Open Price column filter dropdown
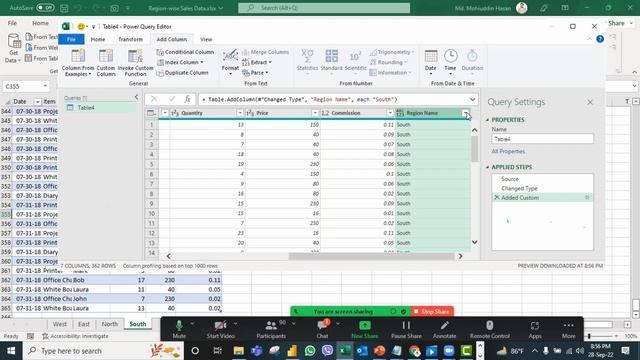This screenshot has height=360, width=640. tap(315, 113)
